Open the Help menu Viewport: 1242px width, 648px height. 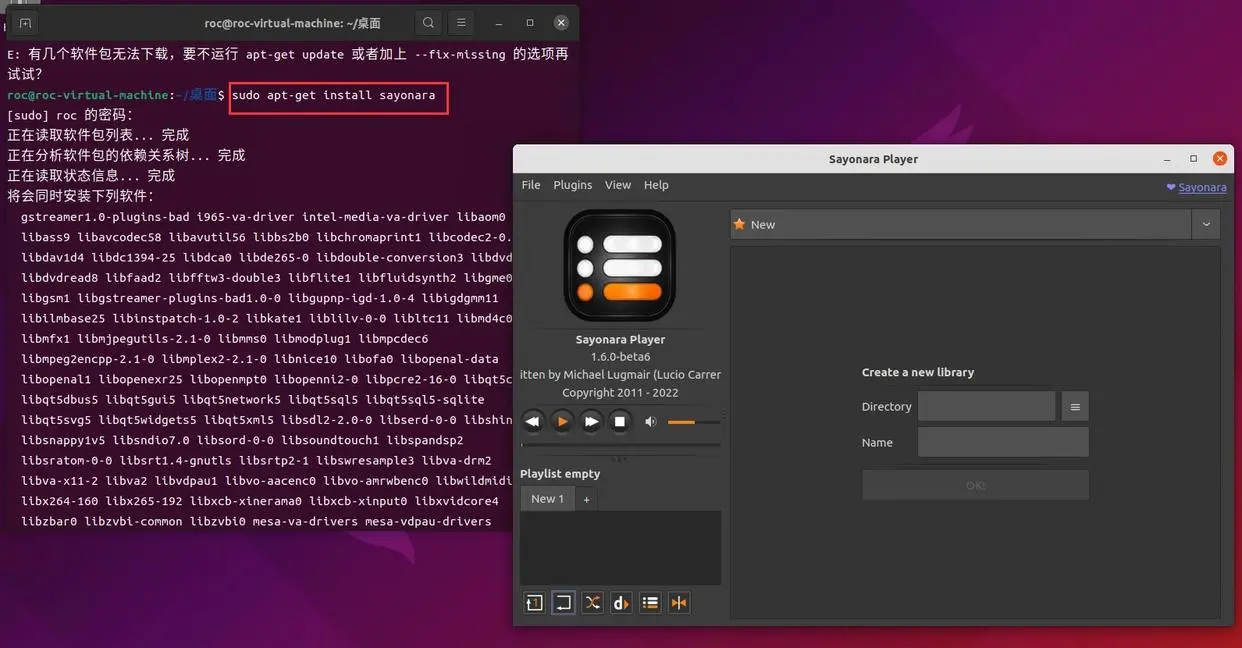click(x=656, y=185)
